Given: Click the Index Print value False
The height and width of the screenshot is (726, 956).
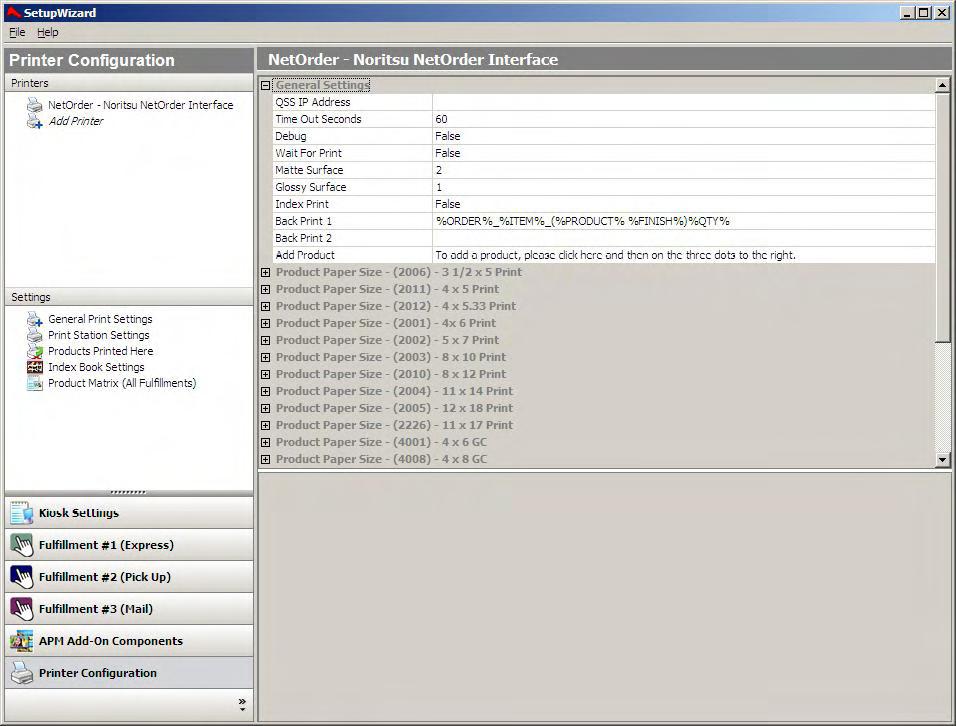Looking at the screenshot, I should click(683, 205).
